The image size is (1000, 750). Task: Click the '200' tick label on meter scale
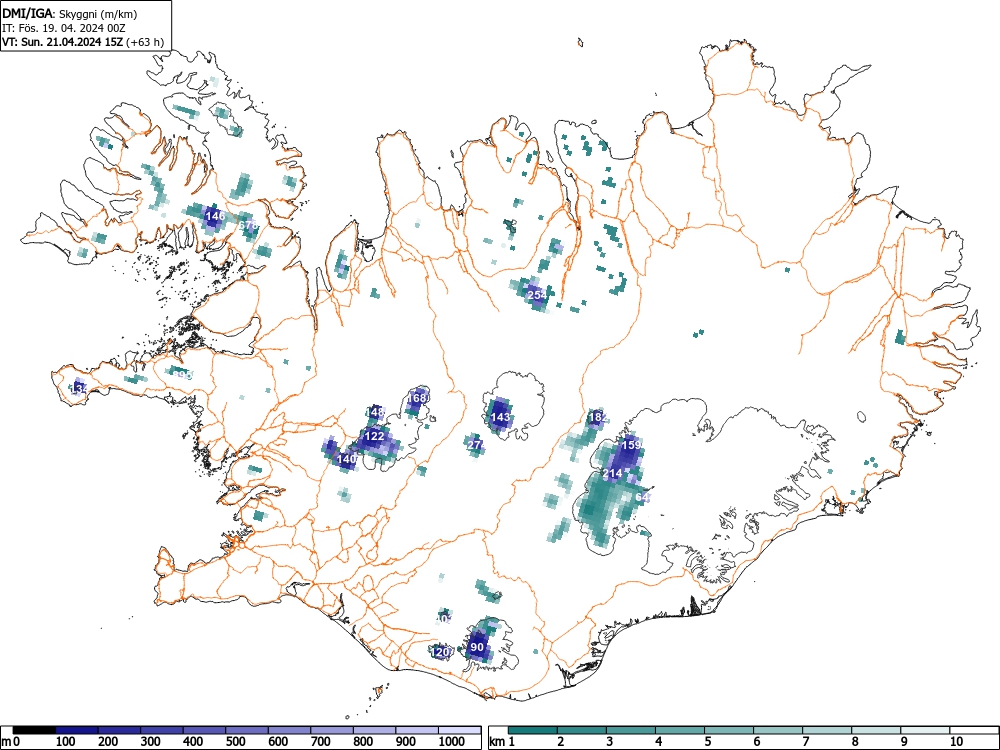pyautogui.click(x=108, y=742)
